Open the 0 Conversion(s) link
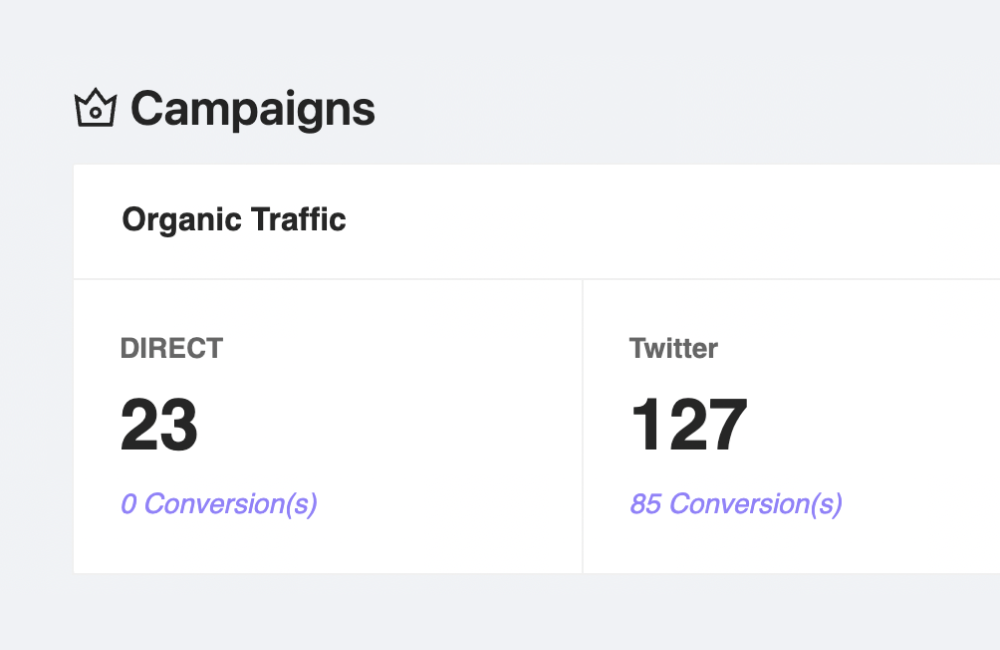The height and width of the screenshot is (650, 1000). click(218, 503)
